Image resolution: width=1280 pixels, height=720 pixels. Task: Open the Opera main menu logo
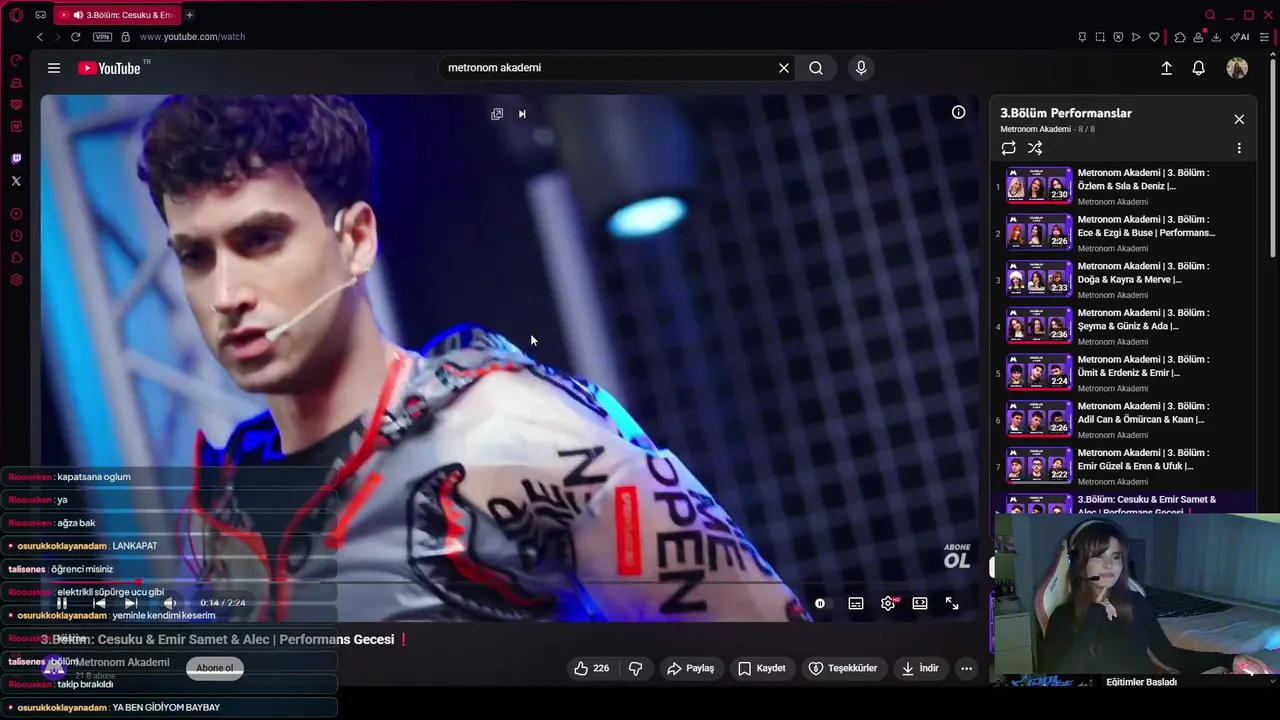16,15
